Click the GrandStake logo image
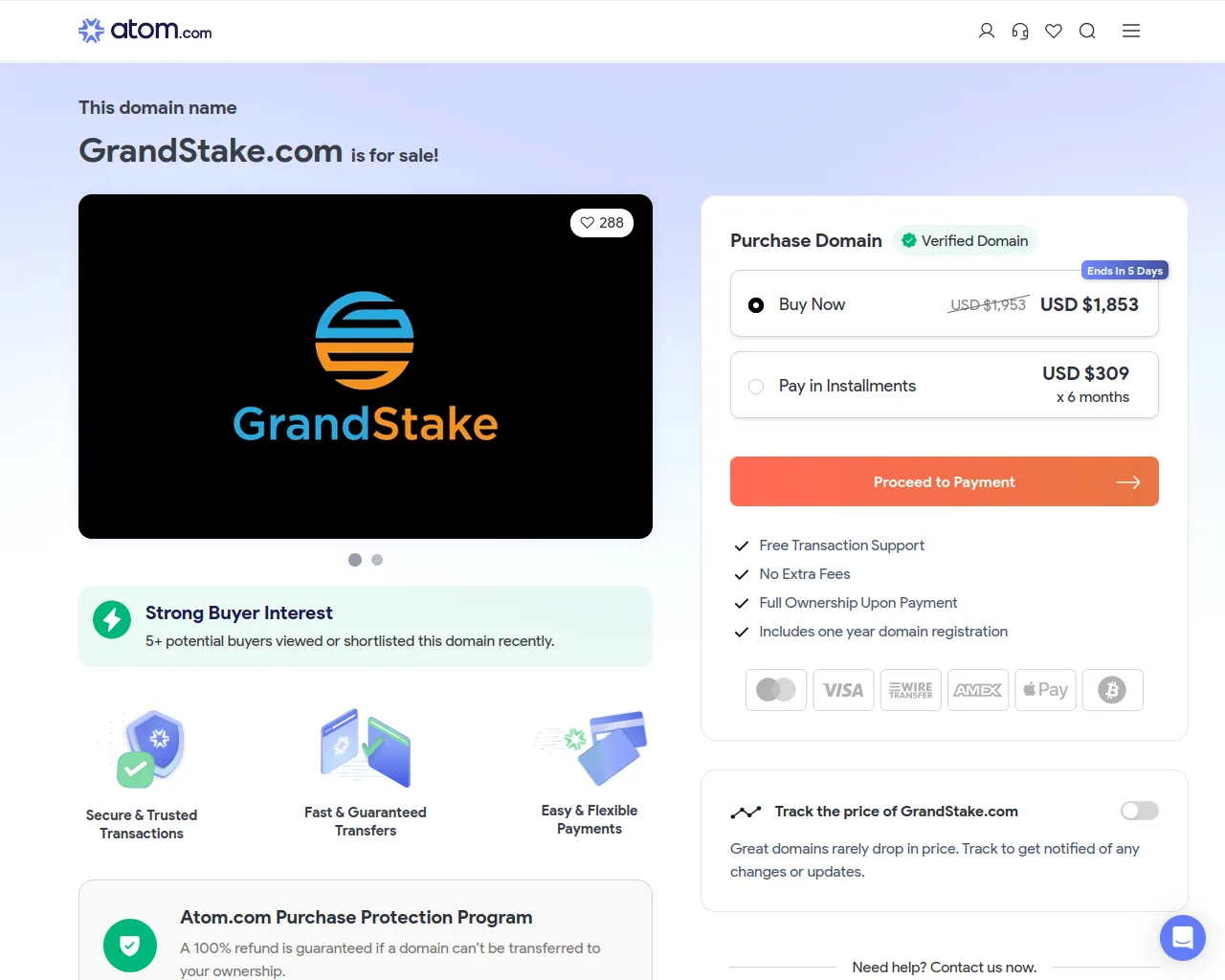The width and height of the screenshot is (1225, 980). (366, 367)
